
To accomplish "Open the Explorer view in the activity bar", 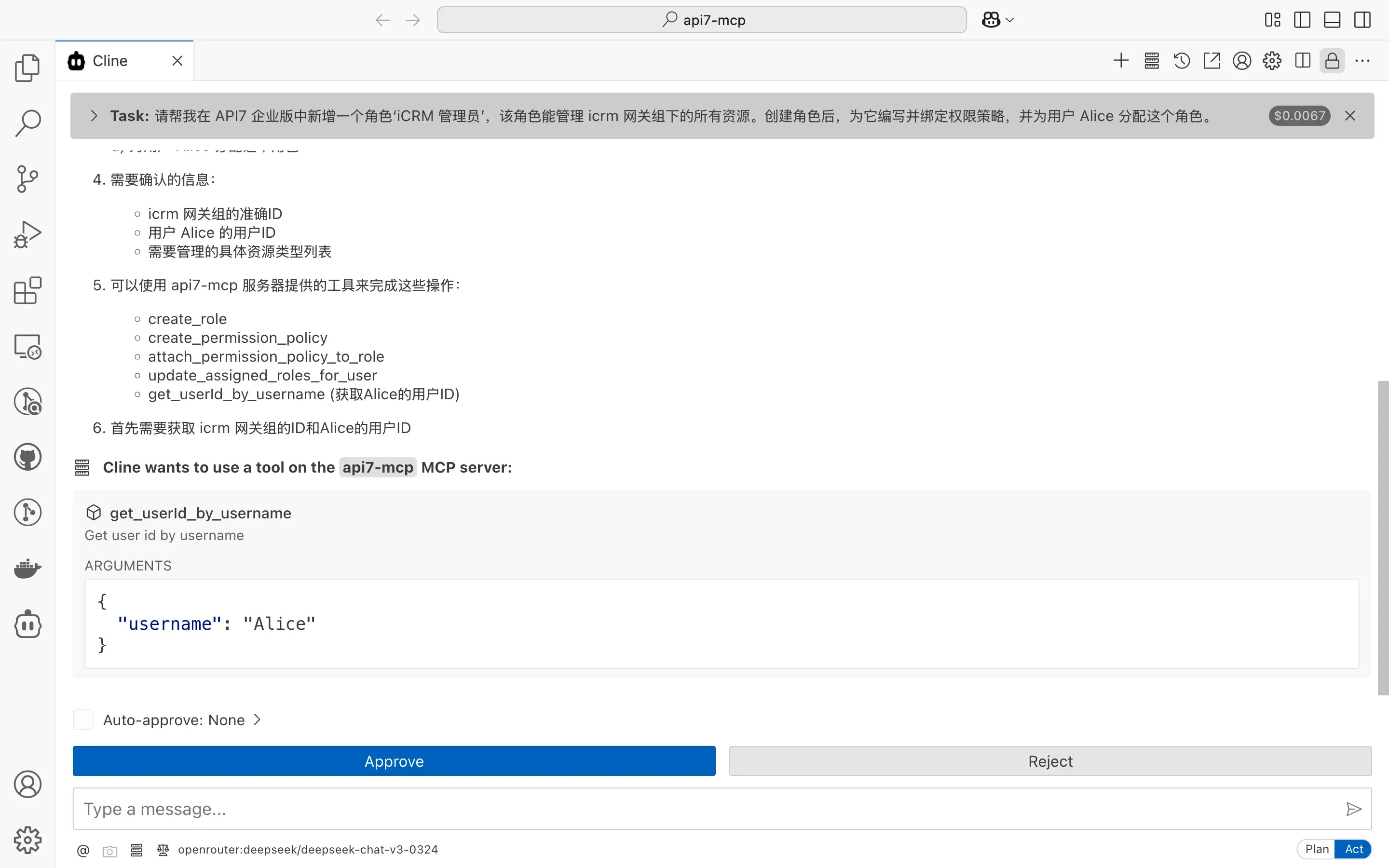I will (27, 68).
